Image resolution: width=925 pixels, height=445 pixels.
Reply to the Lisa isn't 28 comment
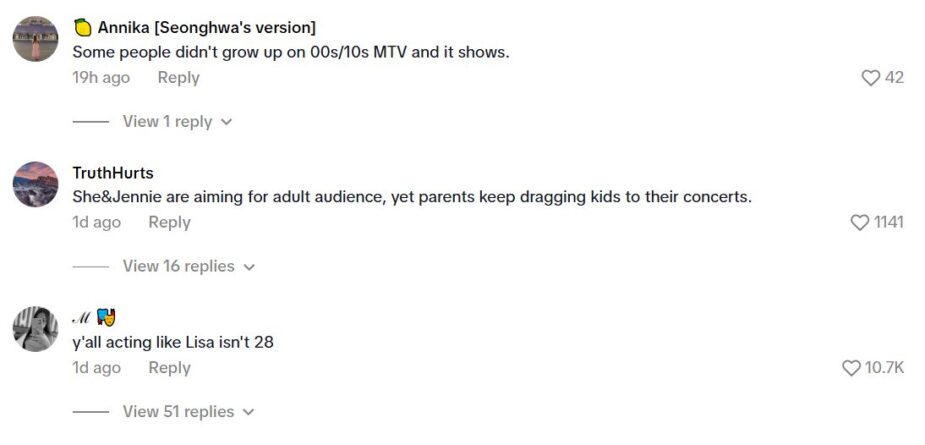click(x=169, y=368)
